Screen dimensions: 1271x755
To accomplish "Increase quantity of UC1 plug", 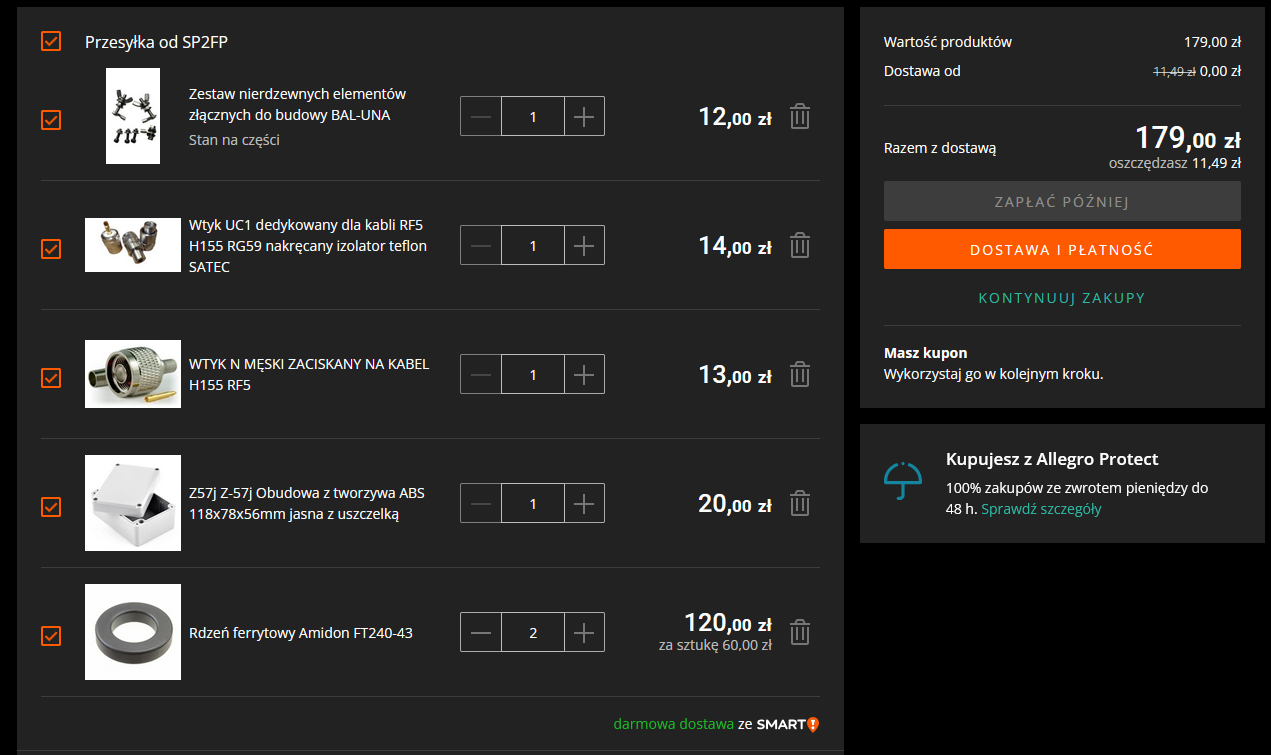I will [584, 245].
